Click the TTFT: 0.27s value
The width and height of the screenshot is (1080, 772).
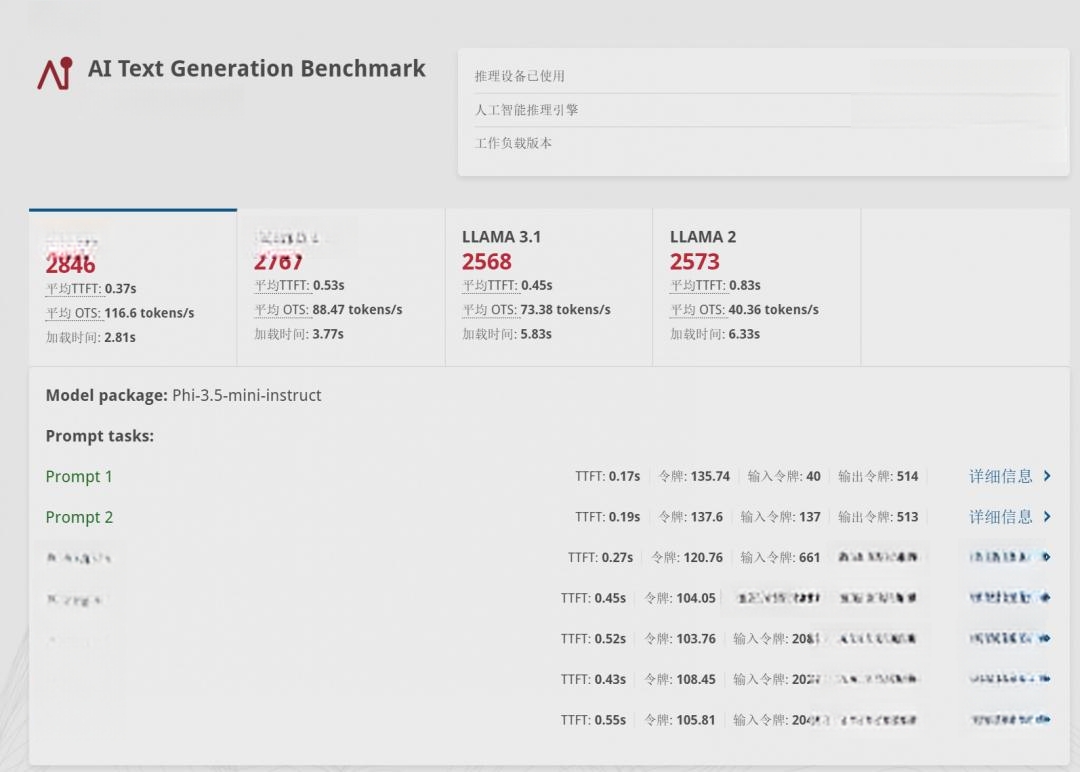601,558
